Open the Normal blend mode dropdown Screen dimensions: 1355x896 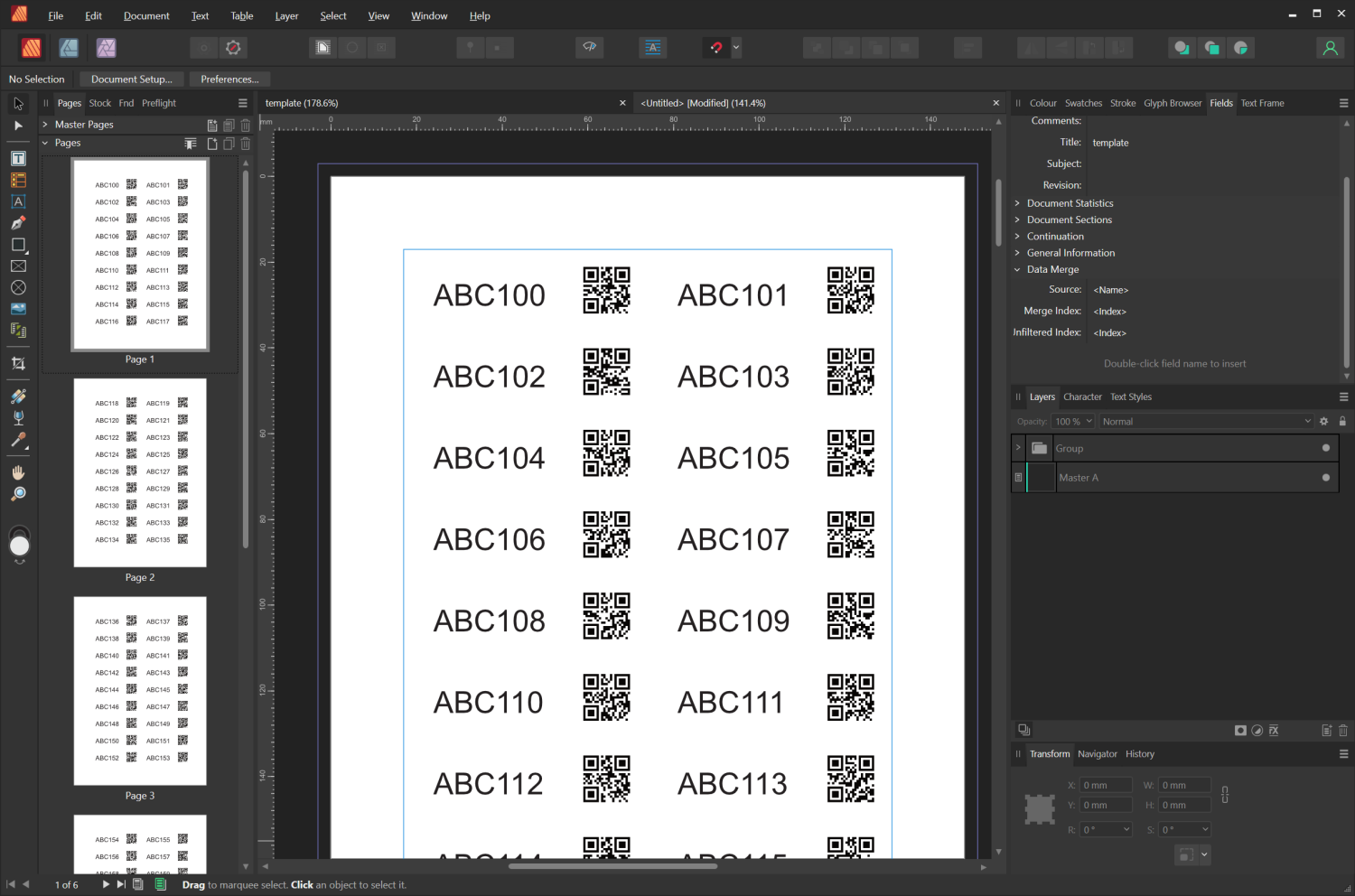(1206, 421)
